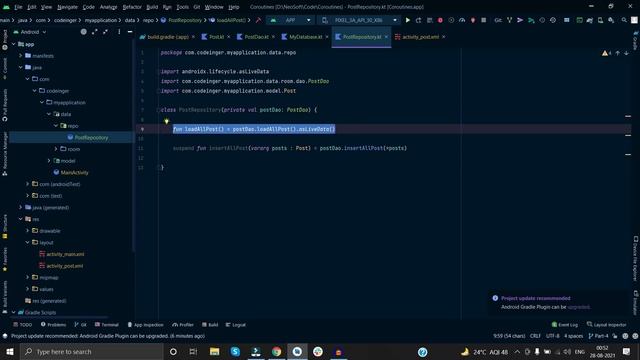
Task: Click UTF-8 encoding in status bar
Action: click(553, 336)
